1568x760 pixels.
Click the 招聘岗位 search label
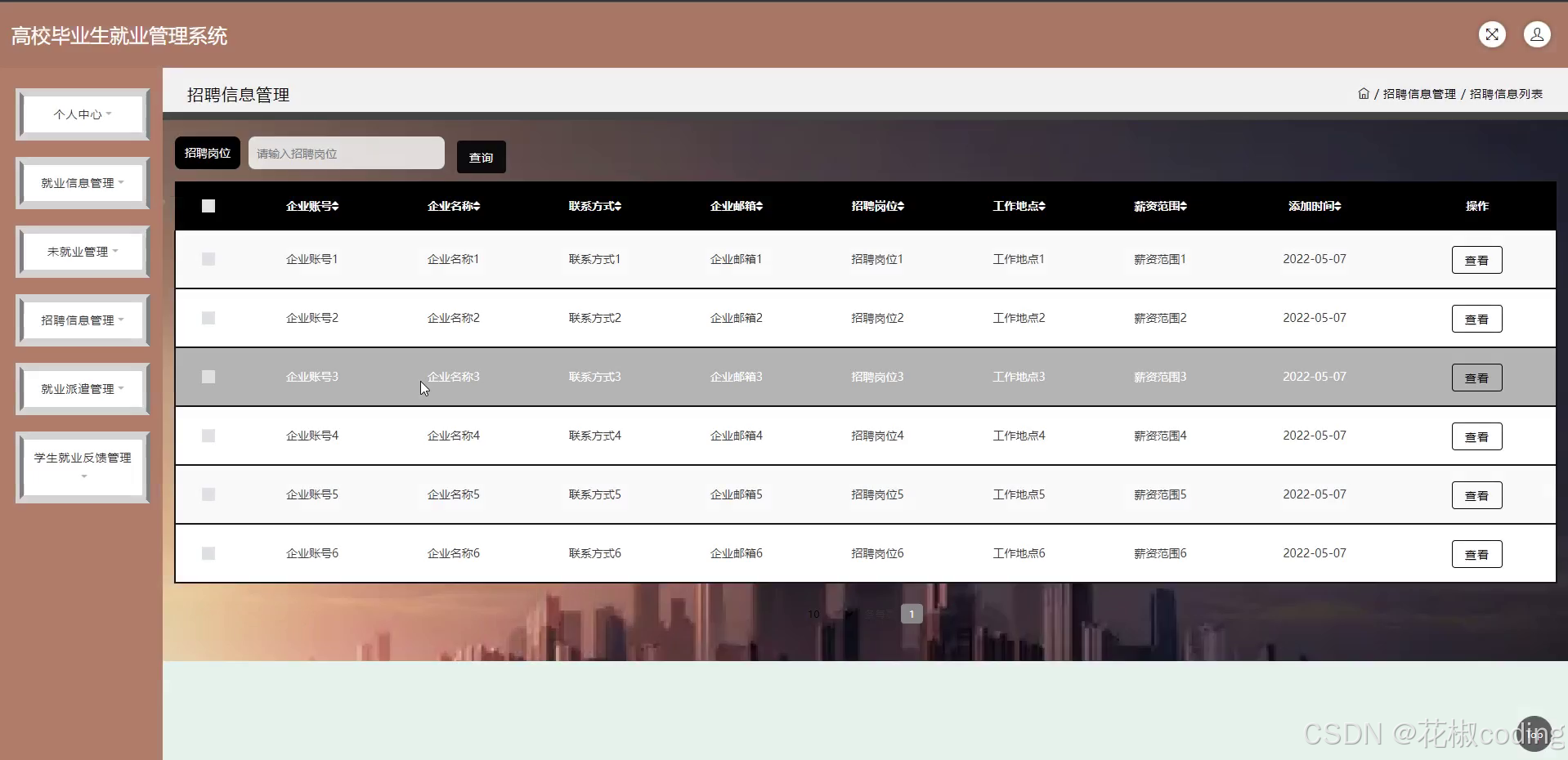tap(208, 153)
